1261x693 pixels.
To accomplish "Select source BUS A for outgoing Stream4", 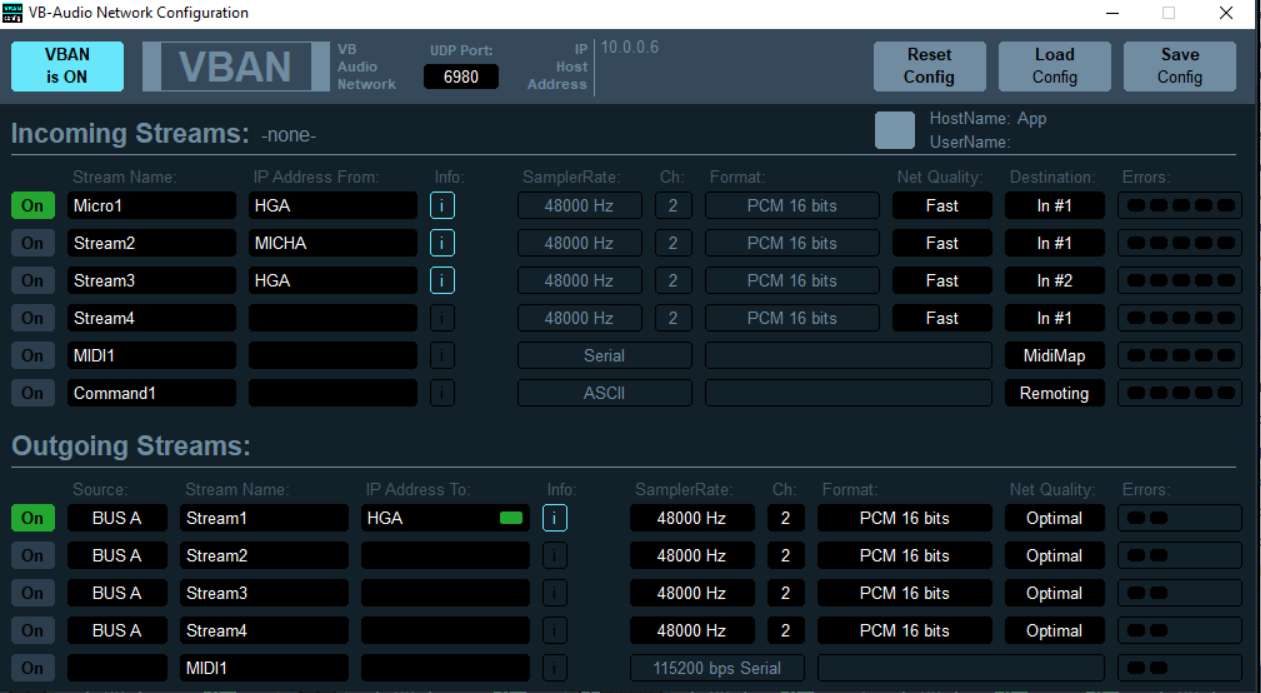I will click(117, 631).
